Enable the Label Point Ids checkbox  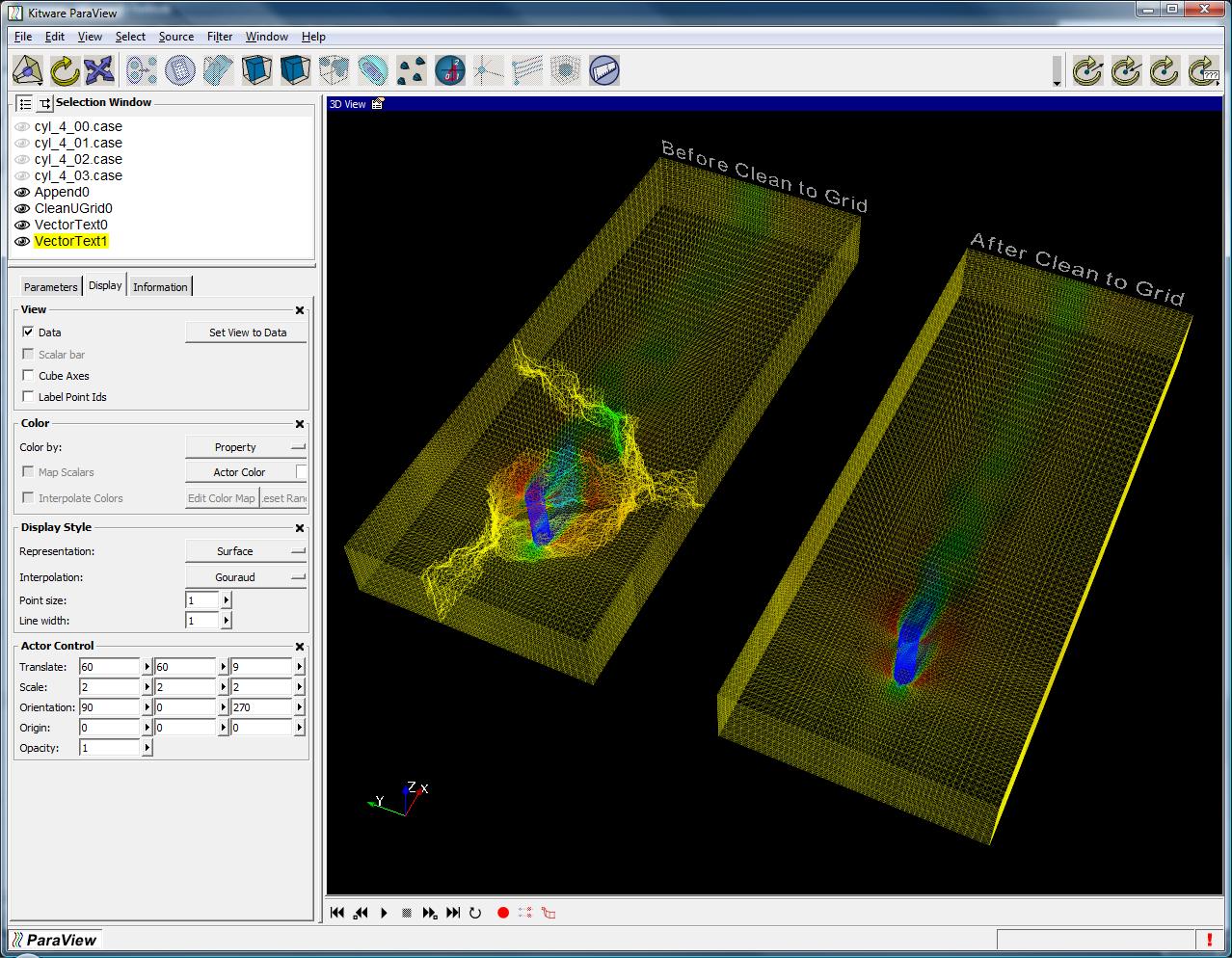(x=28, y=396)
